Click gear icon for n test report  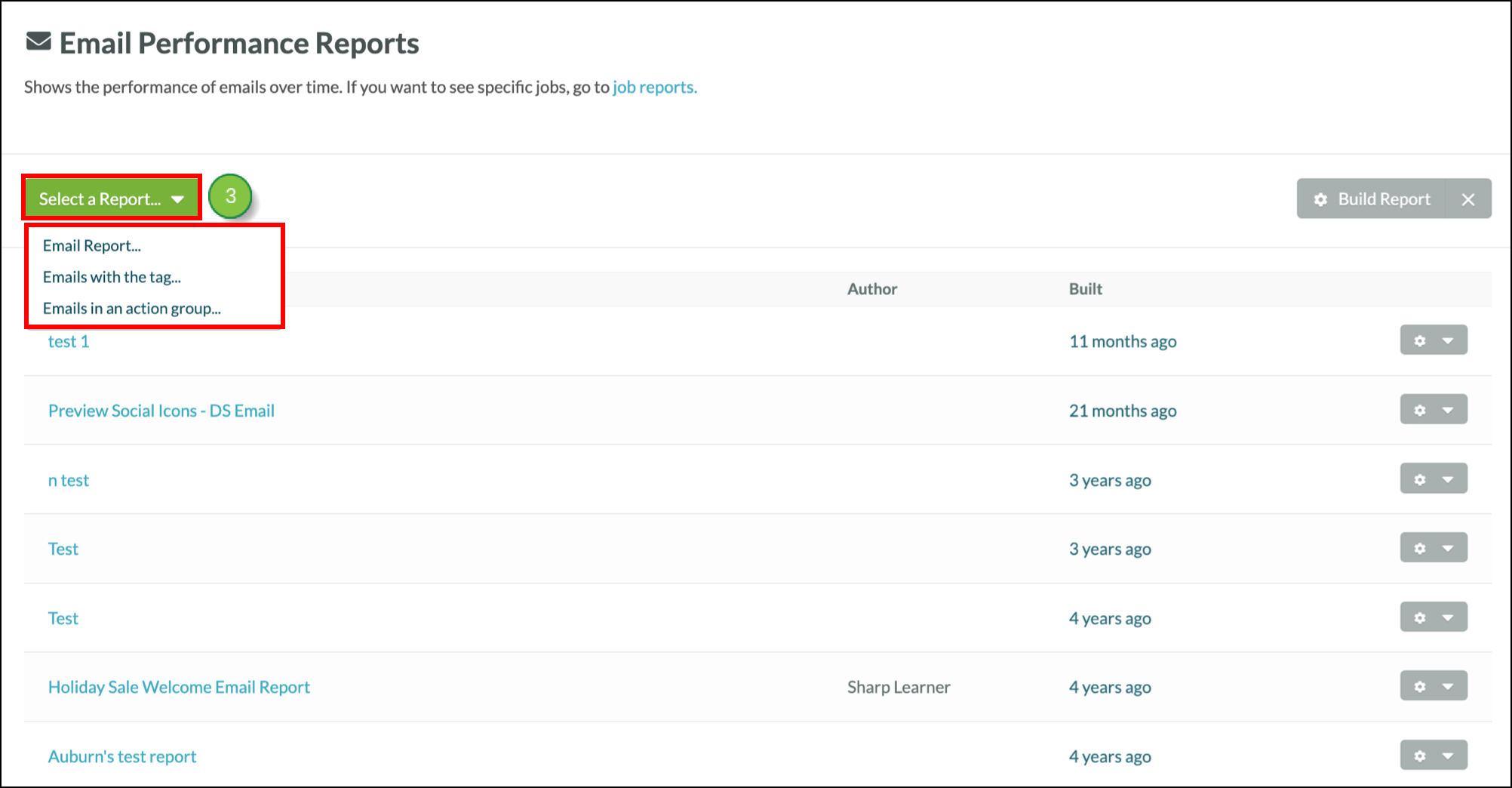coord(1419,479)
